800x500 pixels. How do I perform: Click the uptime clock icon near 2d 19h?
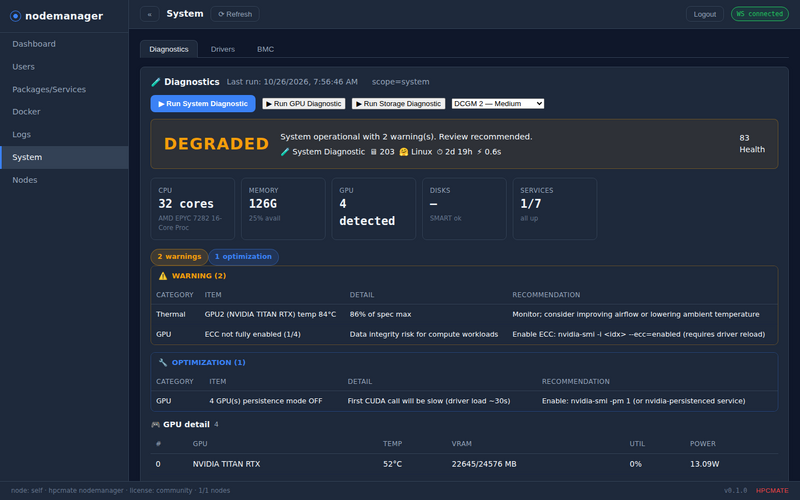[x=440, y=152]
